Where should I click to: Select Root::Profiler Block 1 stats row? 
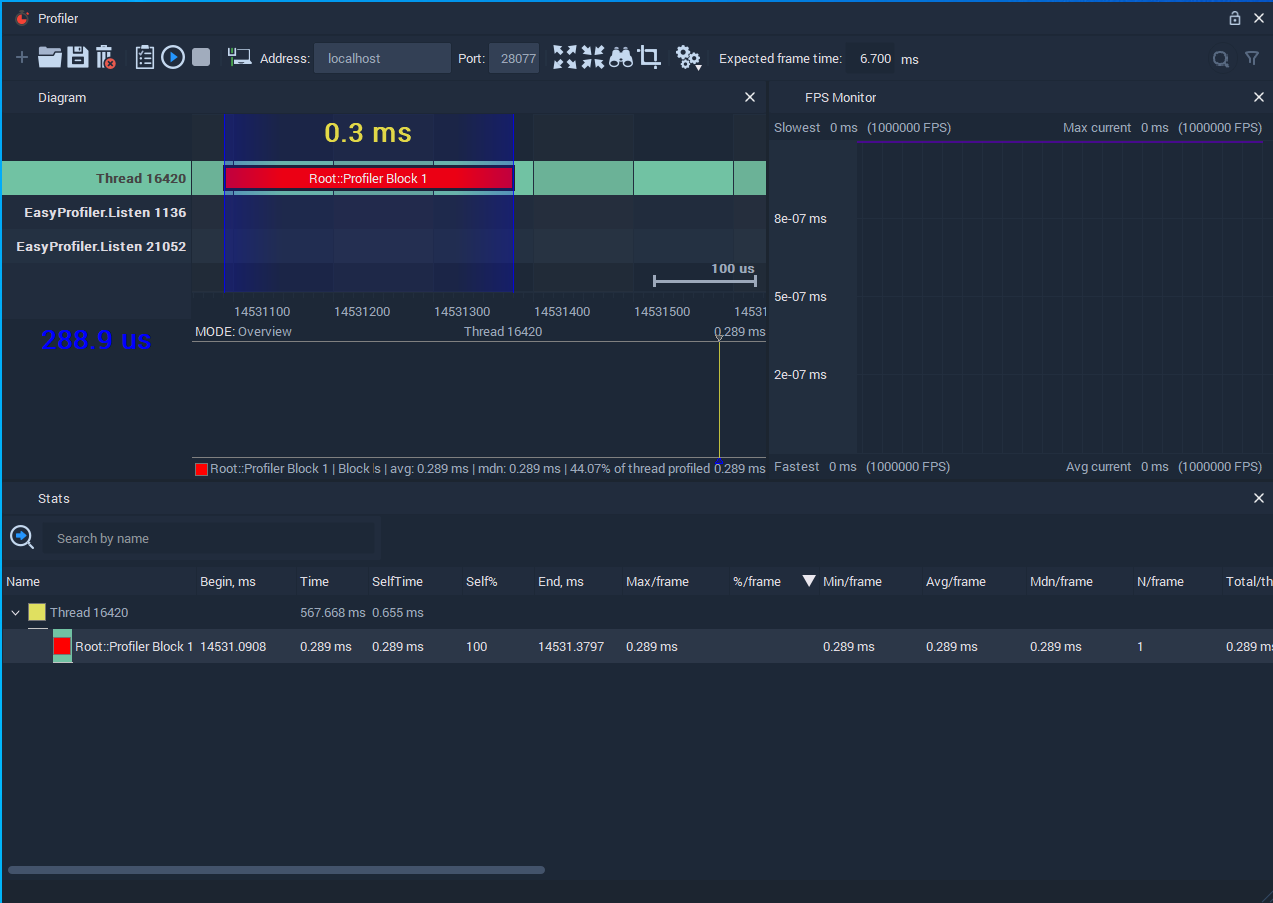[636, 646]
